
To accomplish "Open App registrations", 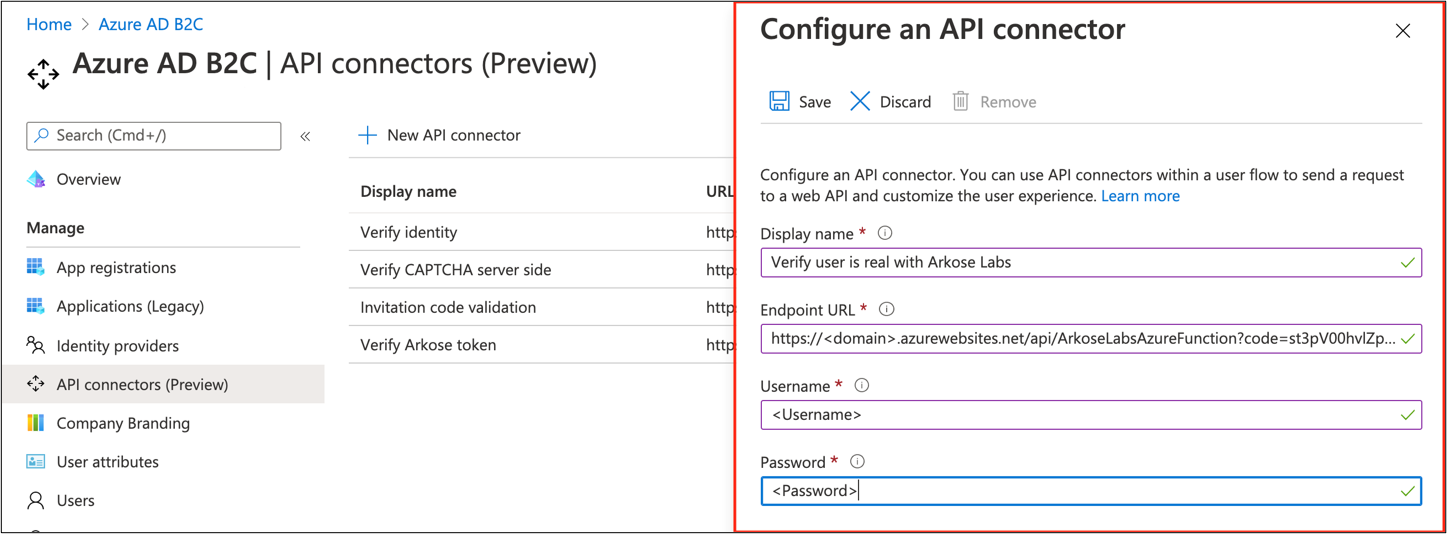I will point(116,267).
